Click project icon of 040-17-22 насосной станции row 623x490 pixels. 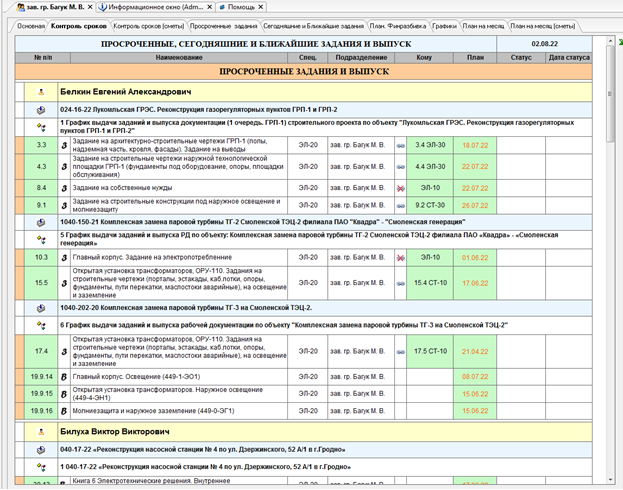click(41, 450)
